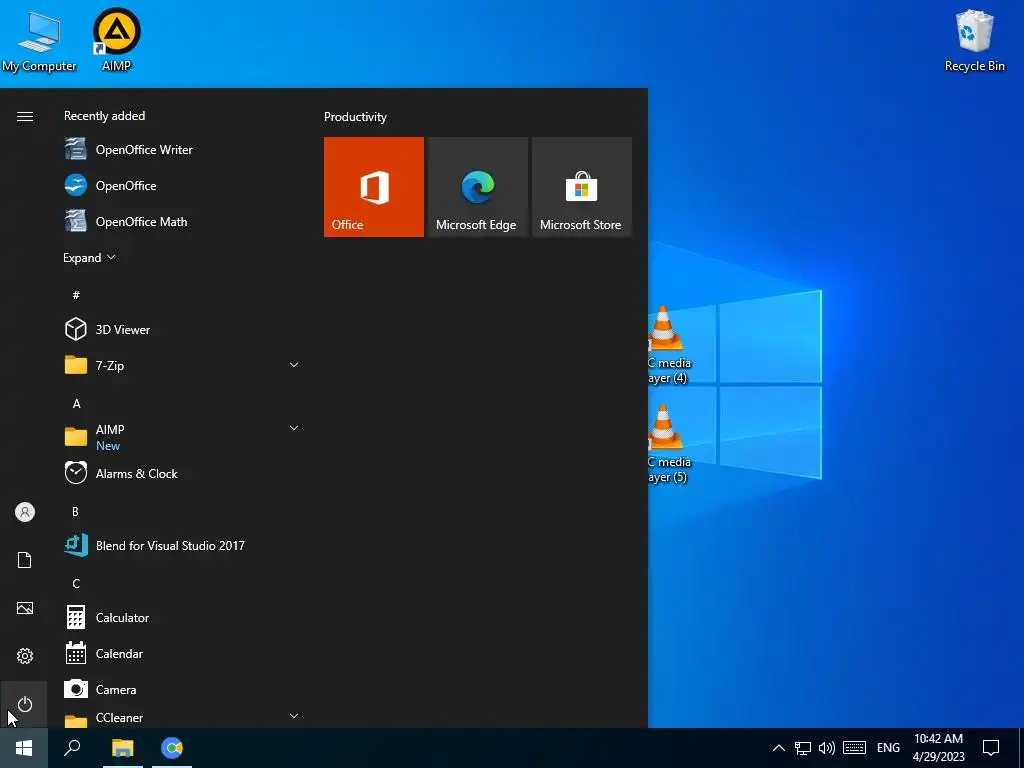Open the volume speaker tray icon
Screen dimensions: 1024x768
pyautogui.click(x=827, y=748)
